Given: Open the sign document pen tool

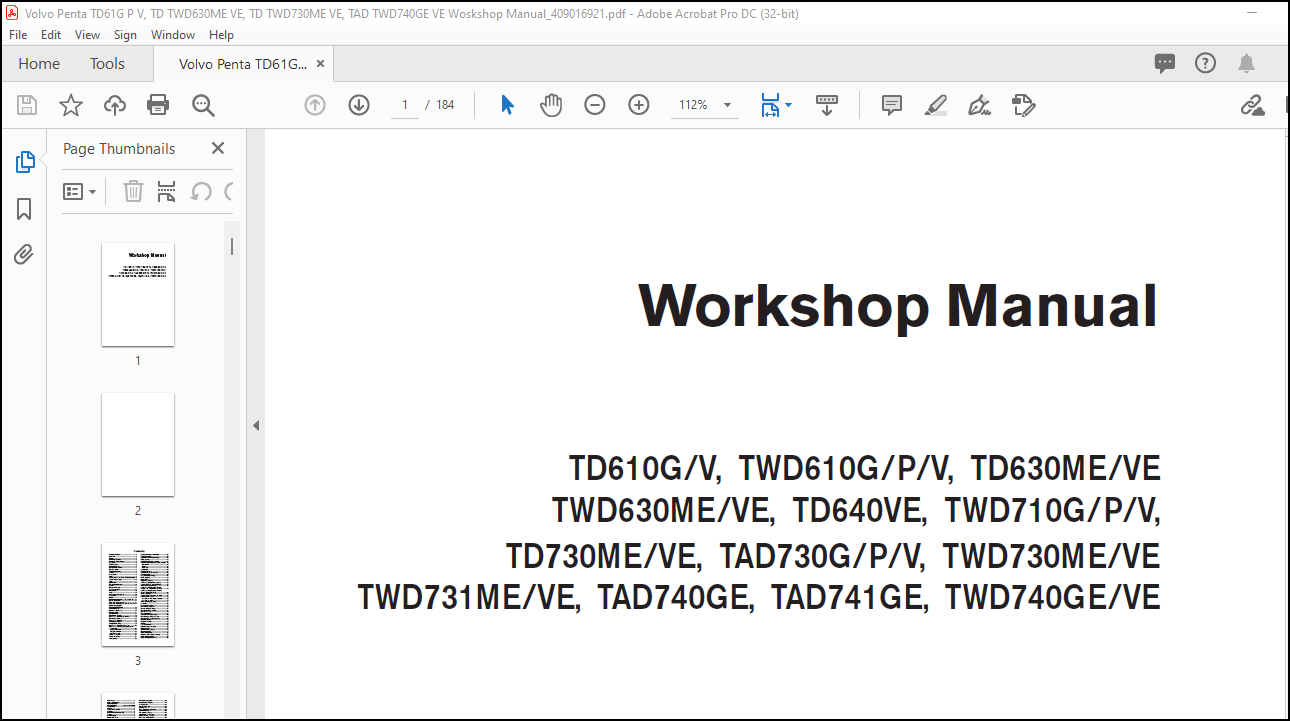Looking at the screenshot, I should pyautogui.click(x=980, y=105).
